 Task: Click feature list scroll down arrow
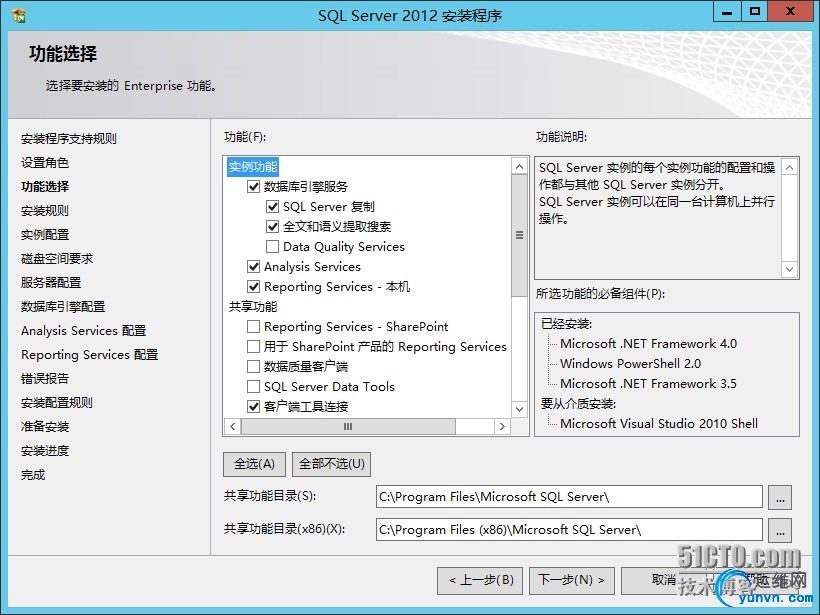519,409
